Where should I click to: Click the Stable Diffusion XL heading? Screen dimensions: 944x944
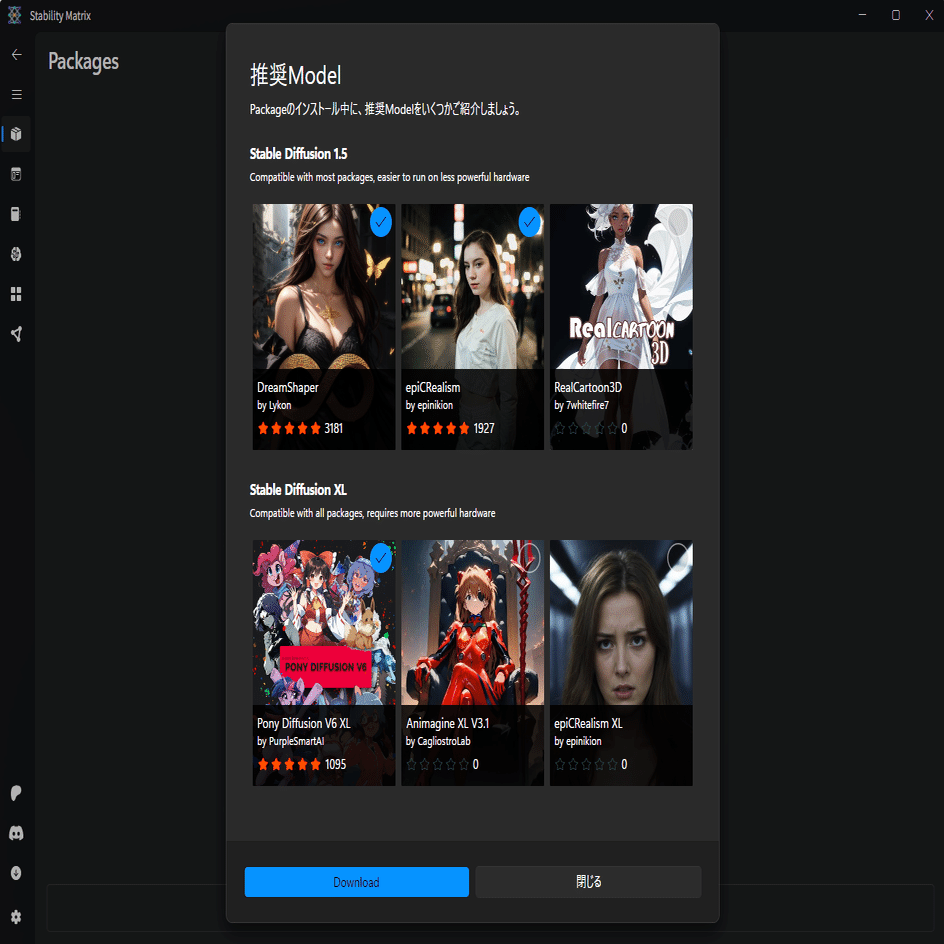(x=298, y=489)
